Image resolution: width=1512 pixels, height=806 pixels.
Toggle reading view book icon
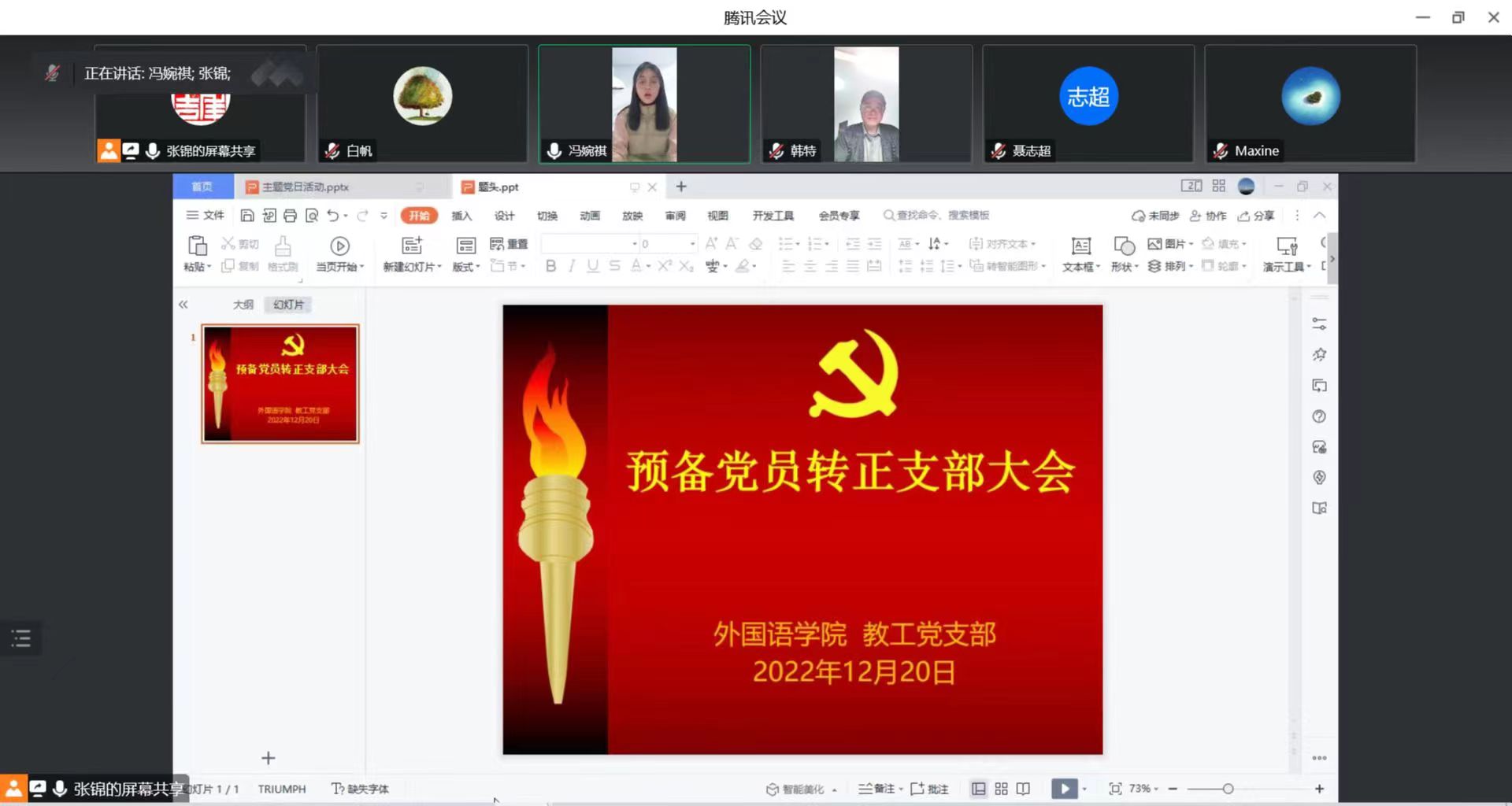[x=1023, y=789]
